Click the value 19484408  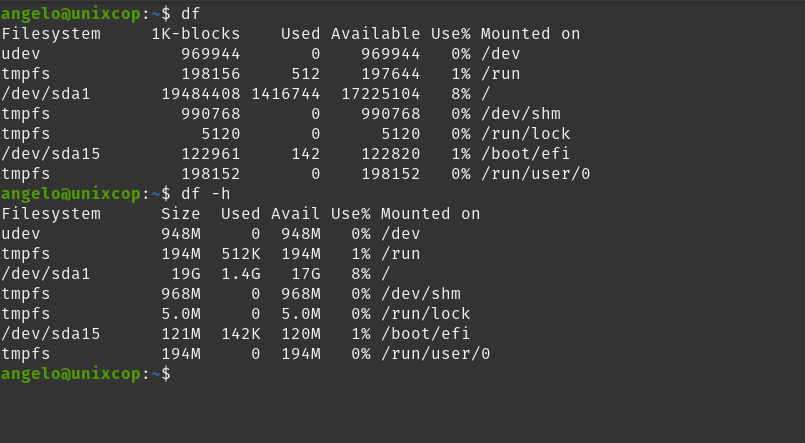click(201, 94)
